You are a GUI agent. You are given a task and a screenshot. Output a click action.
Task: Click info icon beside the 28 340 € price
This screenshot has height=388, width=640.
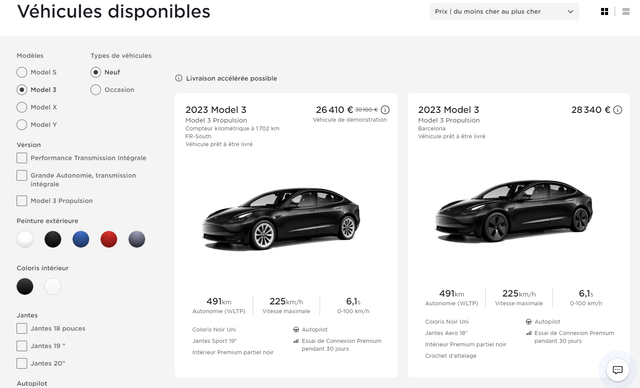click(618, 110)
